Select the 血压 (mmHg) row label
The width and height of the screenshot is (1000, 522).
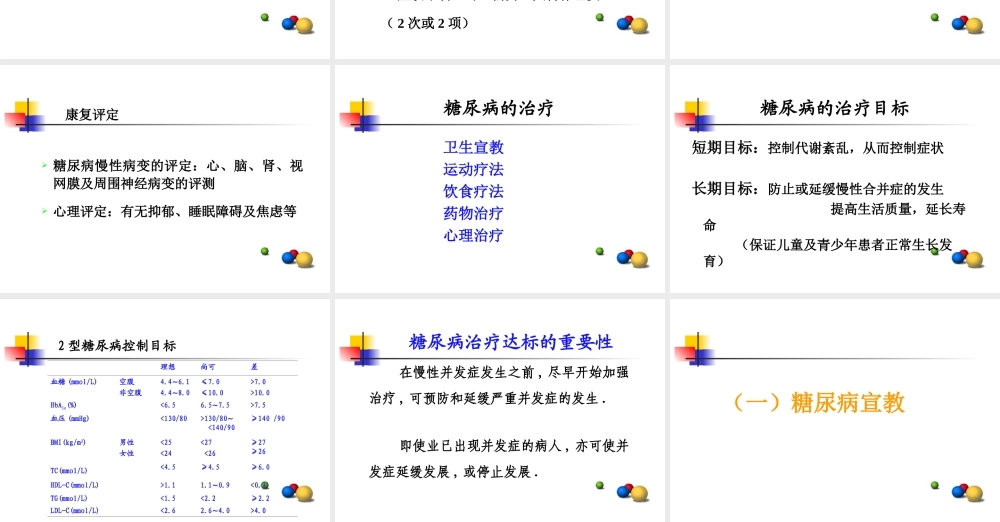(x=70, y=419)
